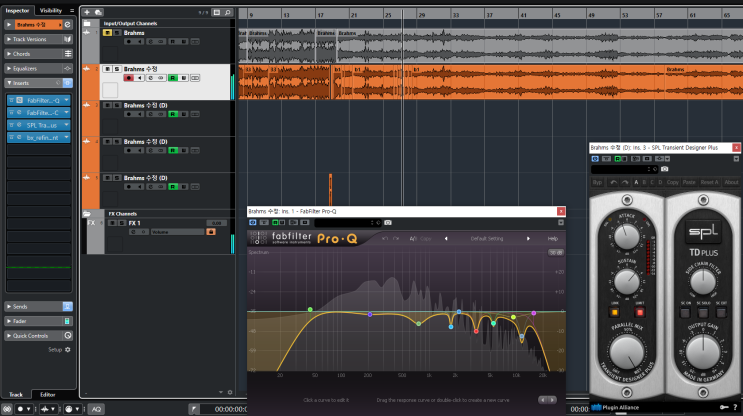This screenshot has width=743, height=416.
Task: Click Pro-Q redo arrow
Action: click(396, 239)
